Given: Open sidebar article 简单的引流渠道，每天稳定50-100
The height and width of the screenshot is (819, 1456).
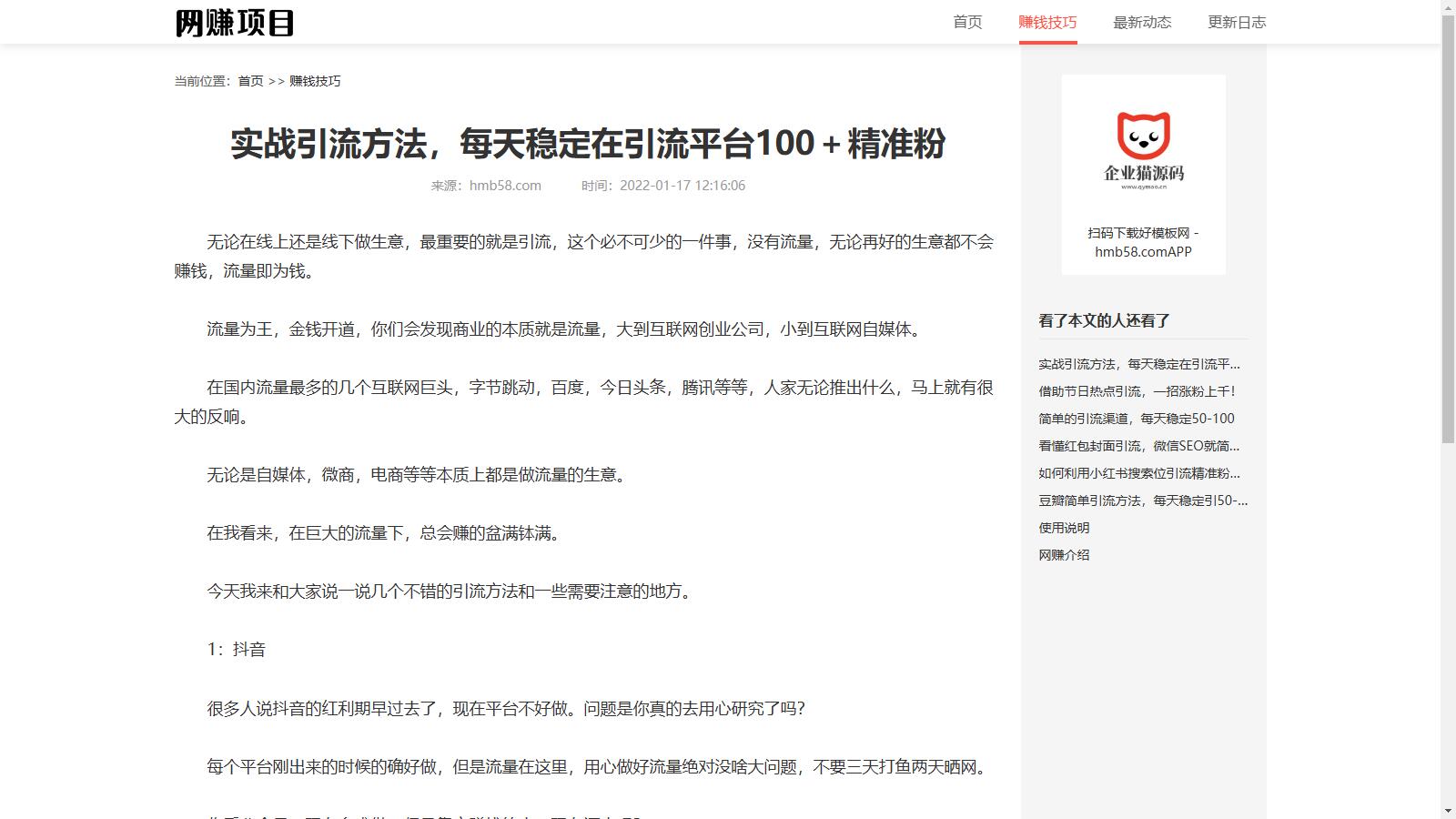Looking at the screenshot, I should (x=1137, y=419).
